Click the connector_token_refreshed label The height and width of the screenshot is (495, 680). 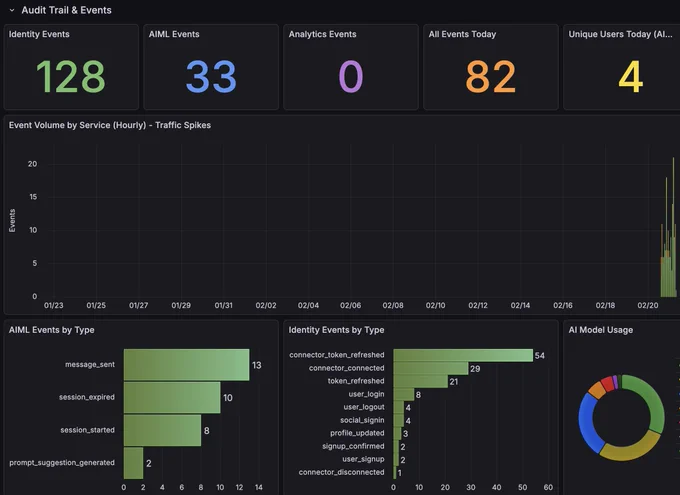(x=337, y=355)
